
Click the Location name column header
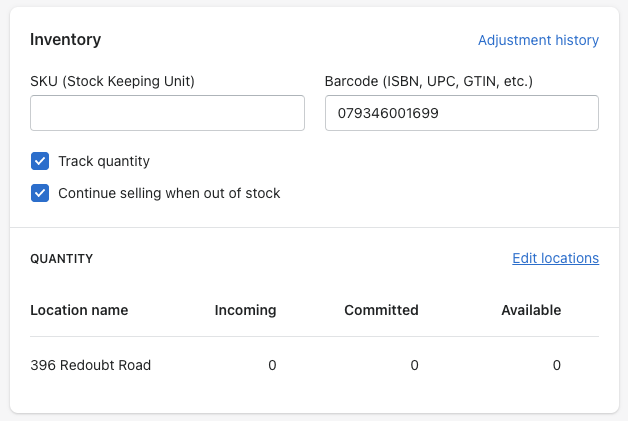click(79, 310)
